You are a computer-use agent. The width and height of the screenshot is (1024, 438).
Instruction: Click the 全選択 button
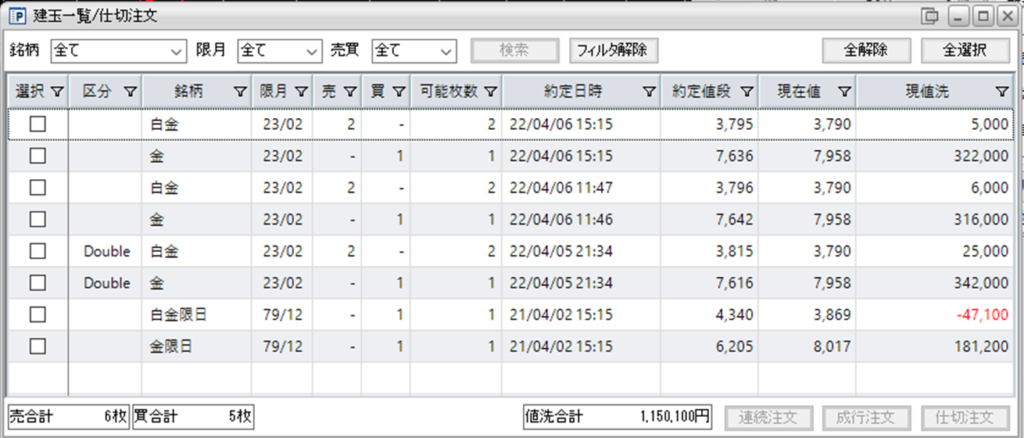point(965,50)
